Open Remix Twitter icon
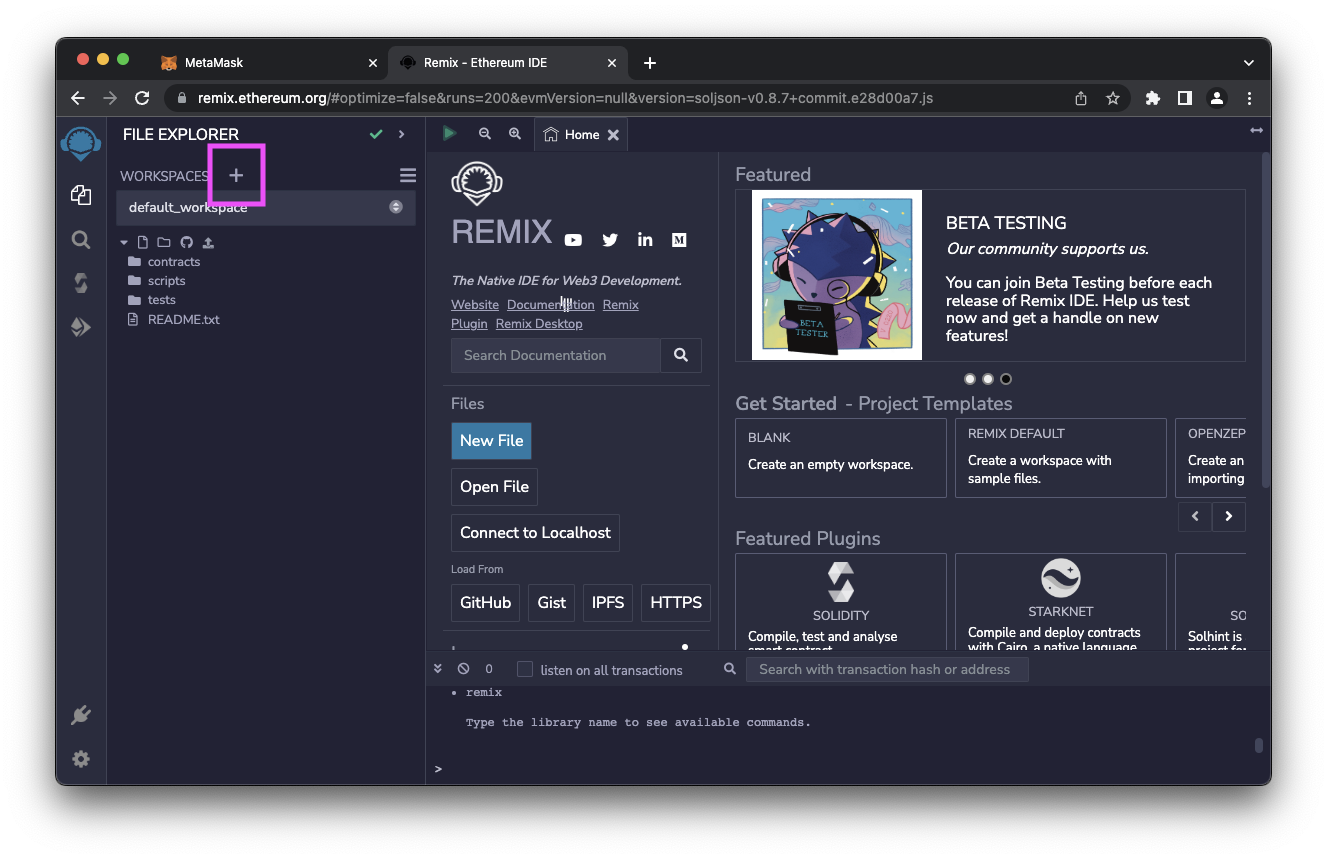1327x859 pixels. [x=610, y=240]
